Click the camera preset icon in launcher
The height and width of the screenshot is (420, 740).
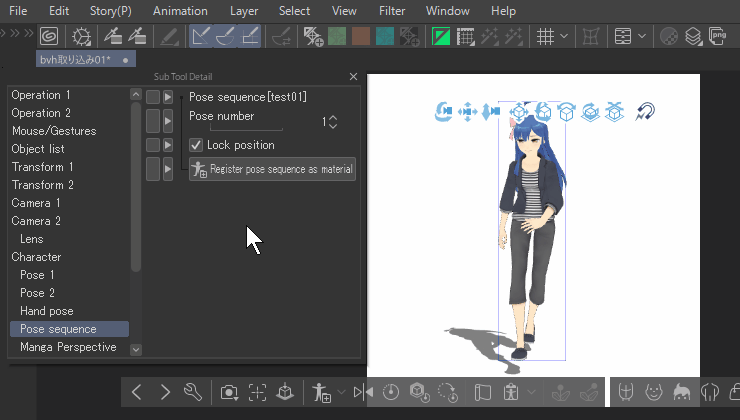coord(229,392)
